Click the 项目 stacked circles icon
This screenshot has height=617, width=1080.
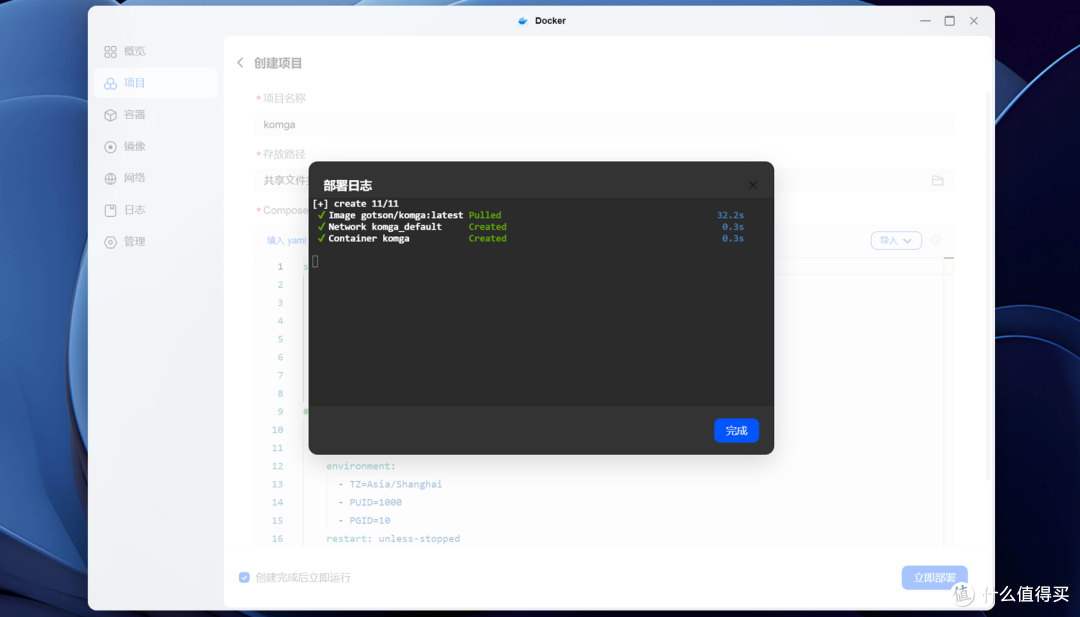[110, 83]
